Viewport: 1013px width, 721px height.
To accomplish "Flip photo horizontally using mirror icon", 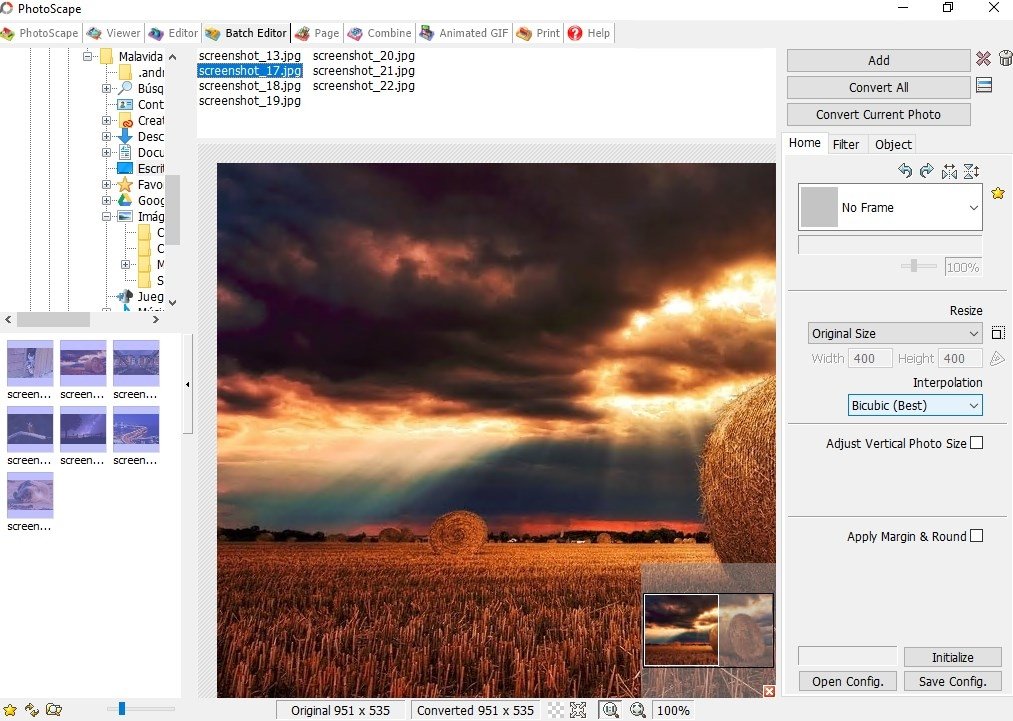I will click(949, 171).
